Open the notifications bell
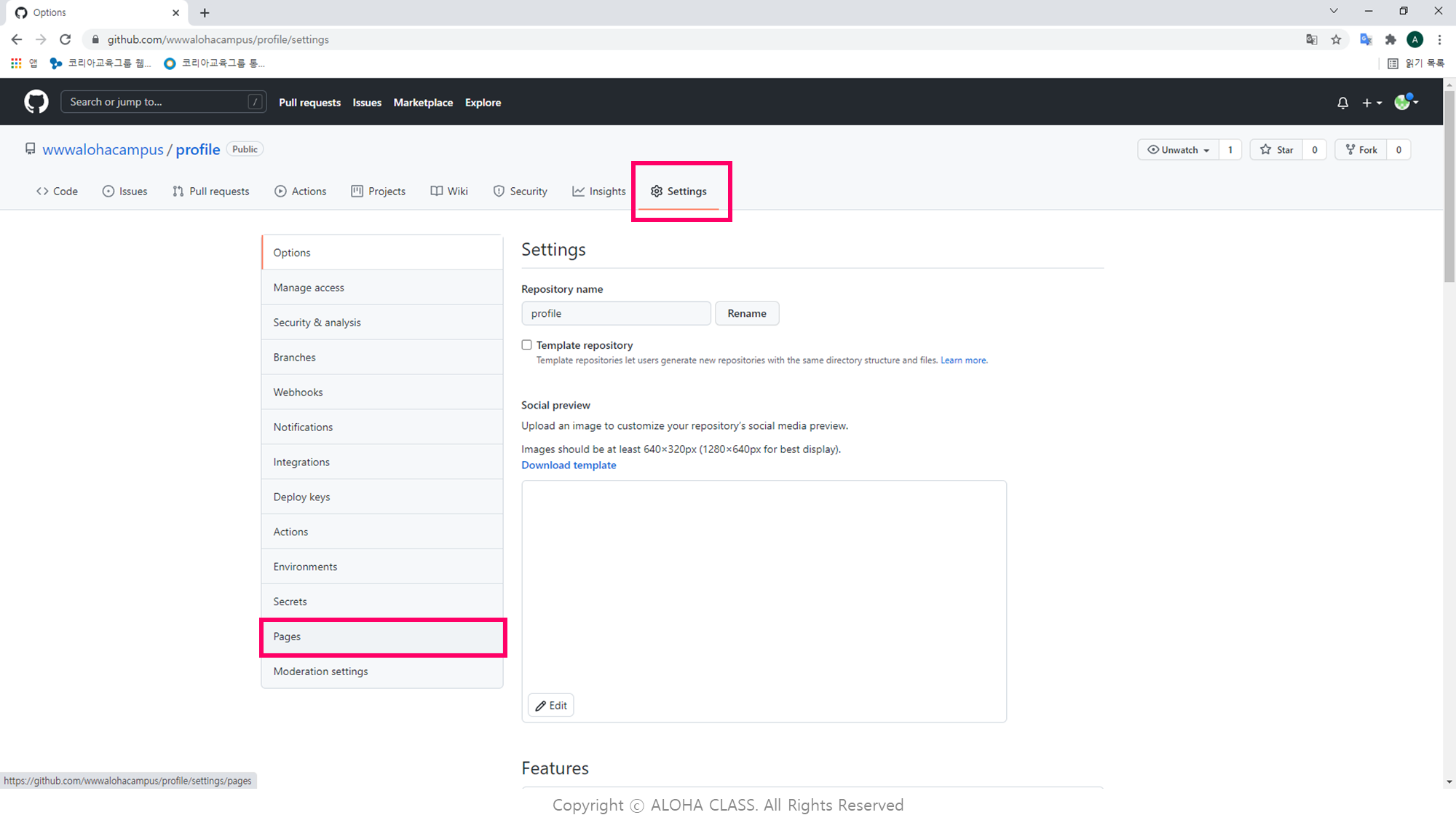Image resolution: width=1456 pixels, height=823 pixels. [1342, 103]
